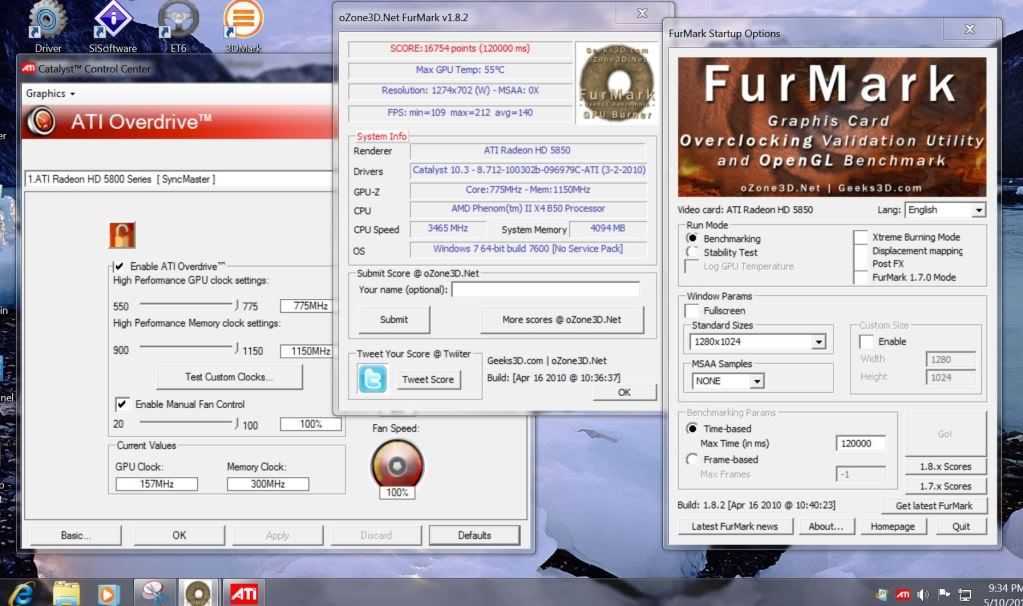Screen dimensions: 1023x606
Task: Click the Tweet Score button
Action: point(428,380)
